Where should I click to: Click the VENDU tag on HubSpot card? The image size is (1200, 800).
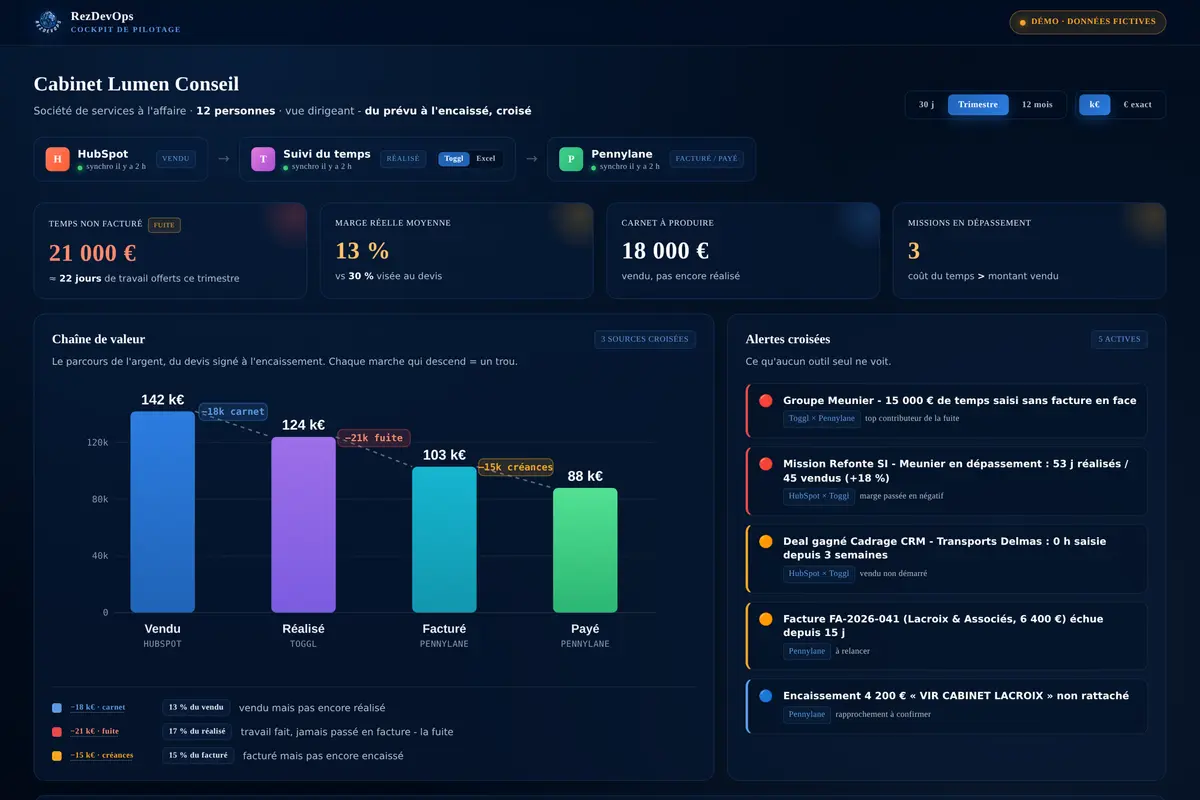click(176, 159)
